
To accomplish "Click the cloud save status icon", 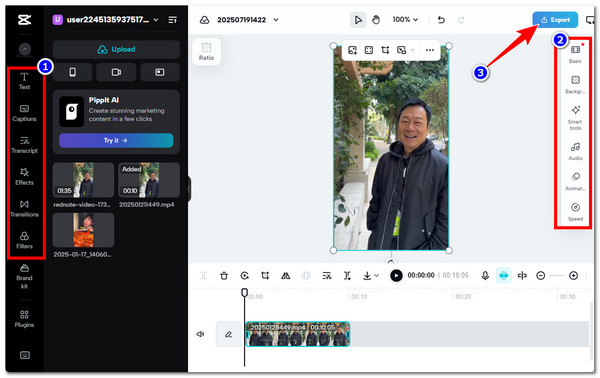I will point(205,20).
